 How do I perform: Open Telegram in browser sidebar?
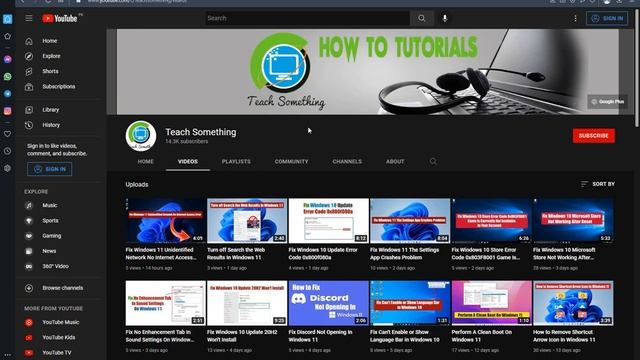pyautogui.click(x=7, y=94)
